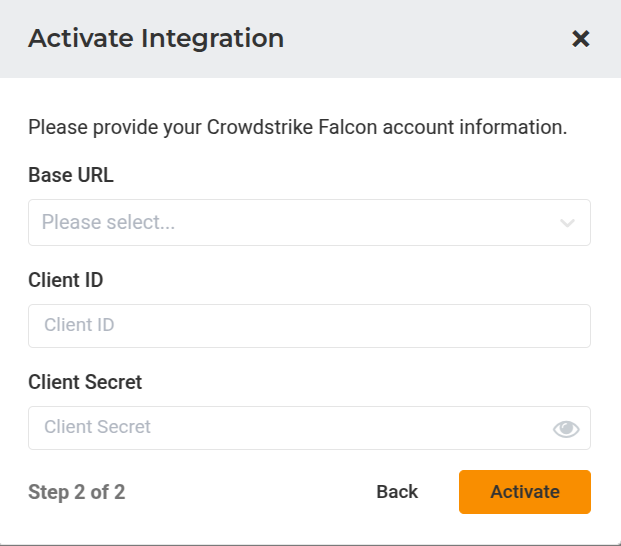The height and width of the screenshot is (546, 621).
Task: Close the Activate Integration dialog
Action: click(x=580, y=39)
